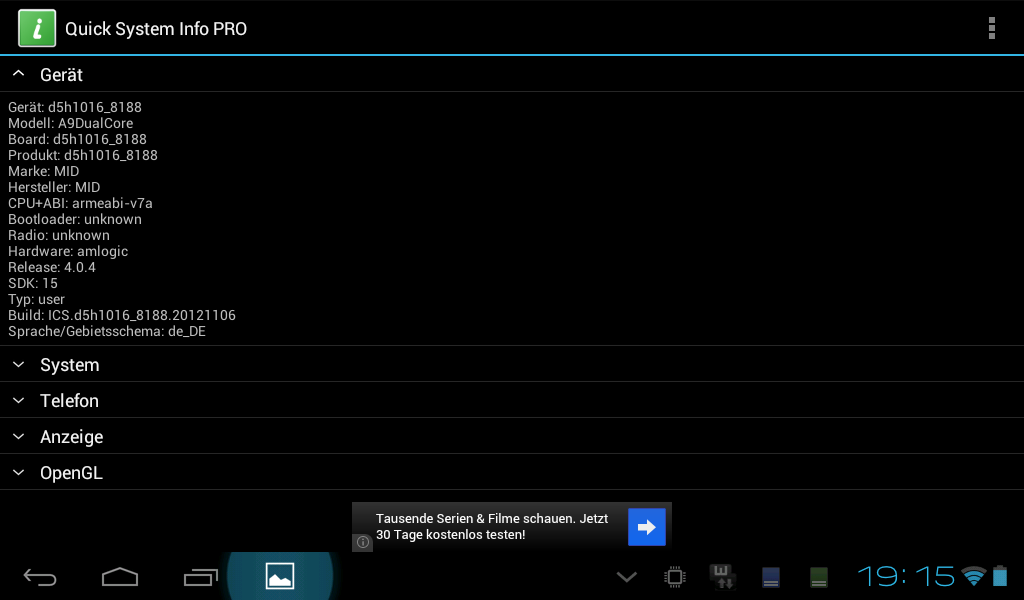Expand the Telefon section
Viewport: 1024px width, 600px height.
coord(68,401)
